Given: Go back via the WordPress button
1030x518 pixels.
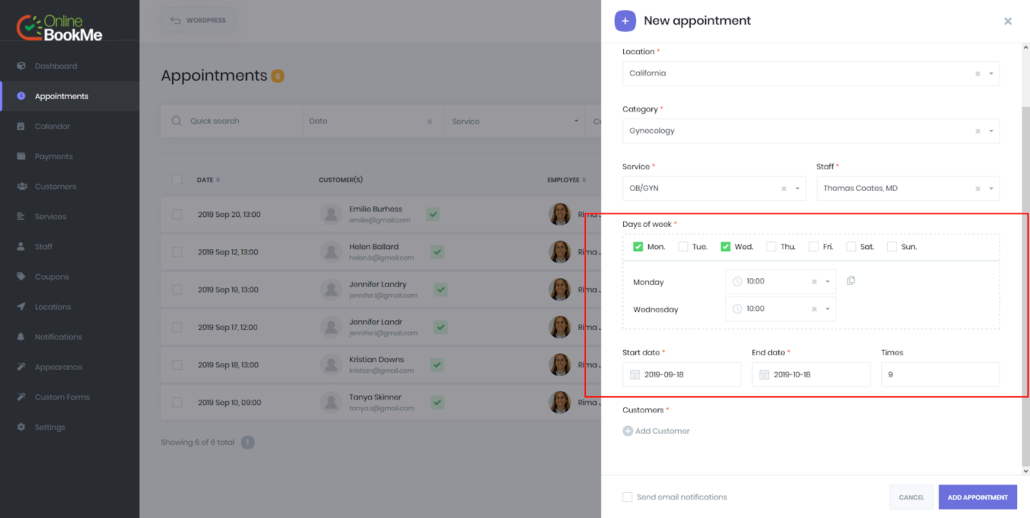Looking at the screenshot, I should (x=198, y=20).
